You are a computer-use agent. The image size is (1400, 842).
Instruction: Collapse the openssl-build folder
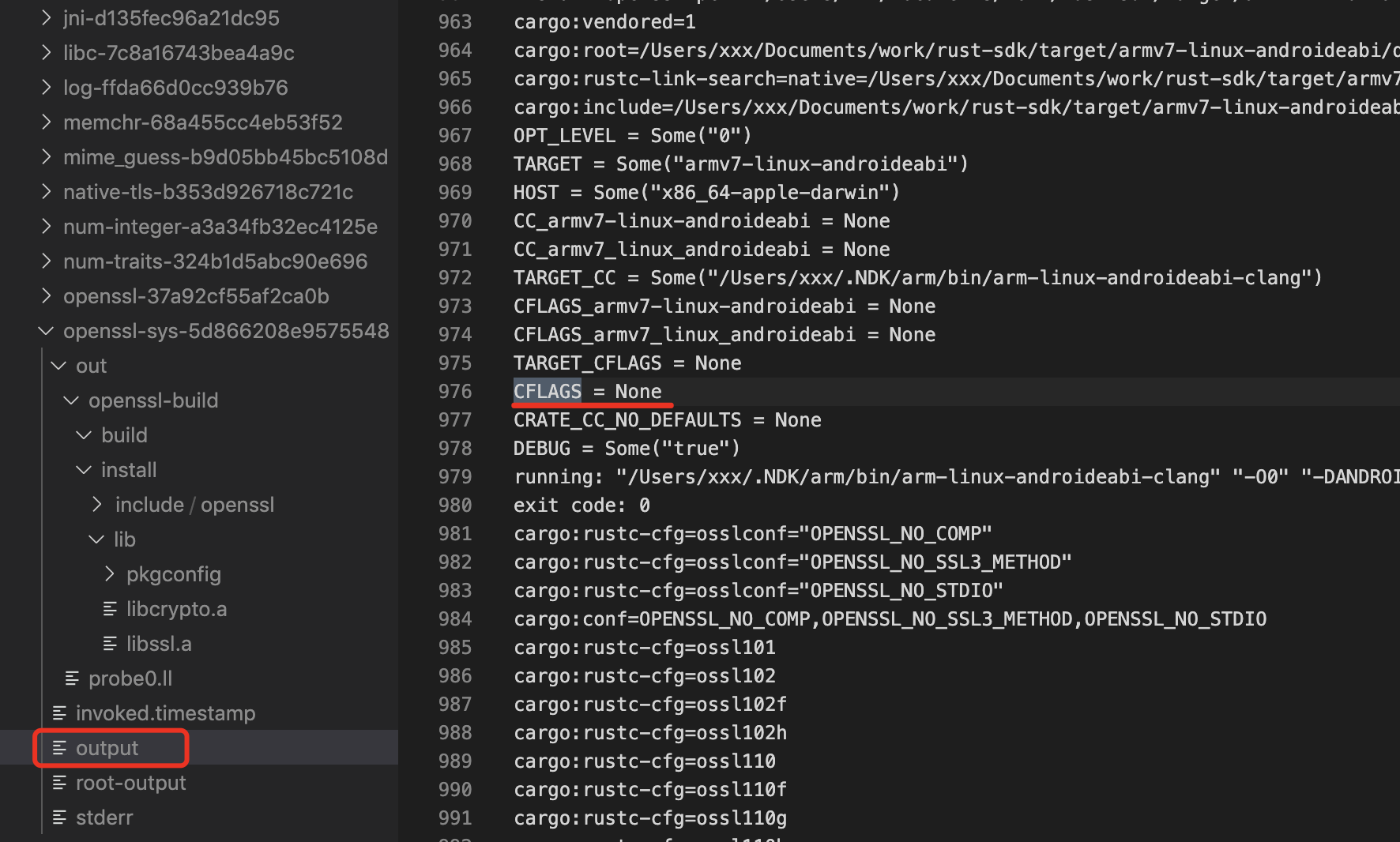tap(70, 400)
